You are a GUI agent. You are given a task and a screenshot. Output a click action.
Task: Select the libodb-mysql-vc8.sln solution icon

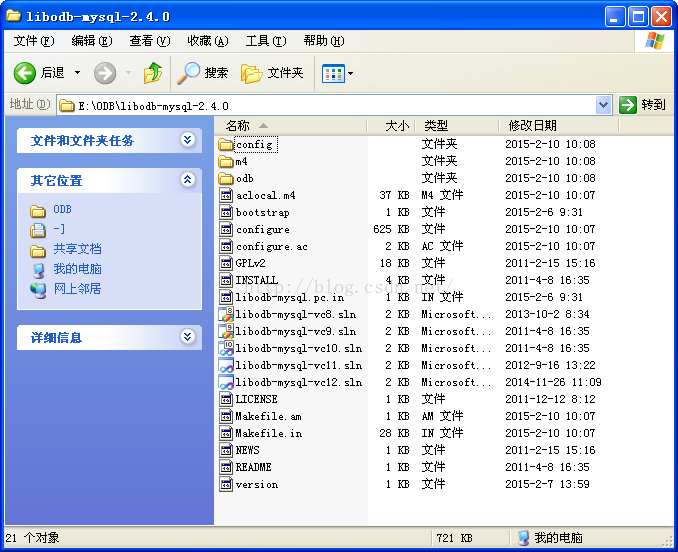click(x=226, y=314)
